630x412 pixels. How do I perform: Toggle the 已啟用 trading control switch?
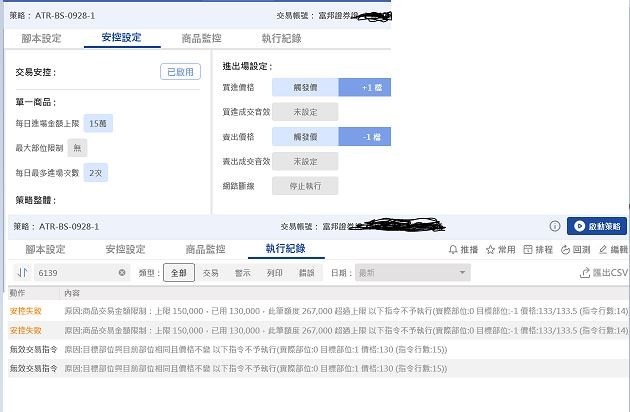(180, 72)
